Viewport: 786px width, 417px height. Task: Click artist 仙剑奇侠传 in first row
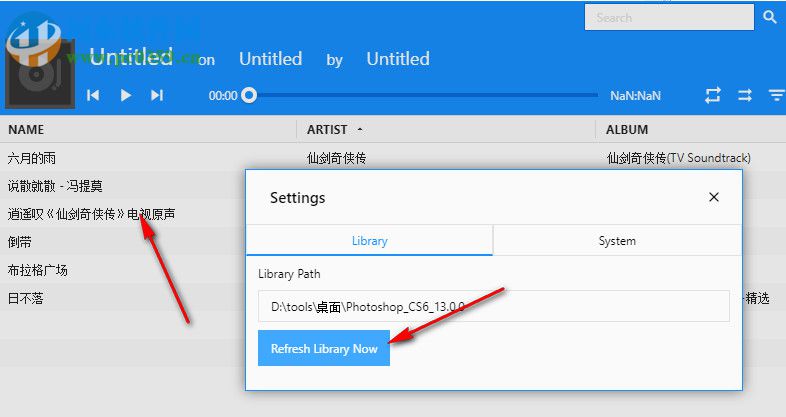336,158
